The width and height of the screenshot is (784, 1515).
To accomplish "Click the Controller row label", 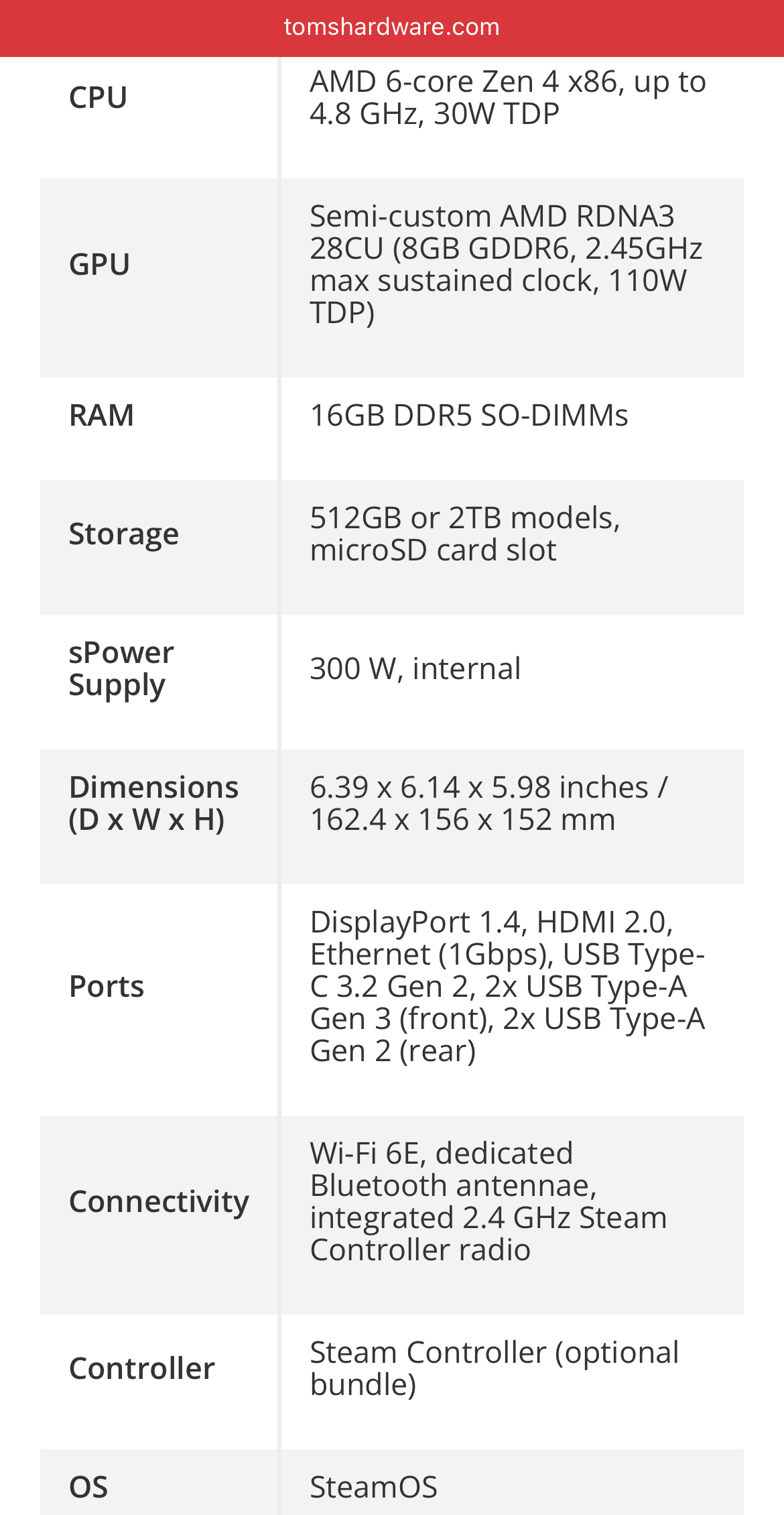I will (x=142, y=1369).
